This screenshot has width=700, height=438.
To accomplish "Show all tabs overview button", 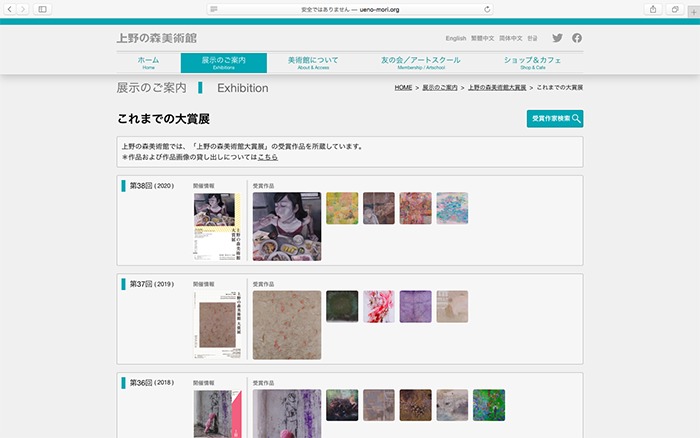I will tap(675, 9).
